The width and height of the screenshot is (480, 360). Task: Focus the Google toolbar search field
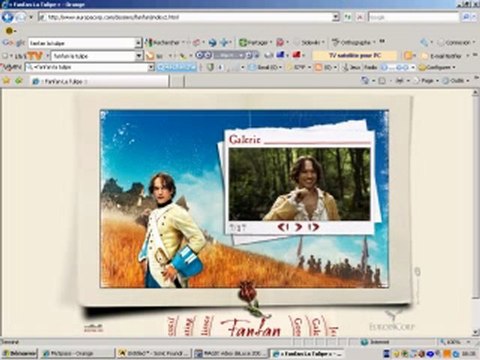82,43
